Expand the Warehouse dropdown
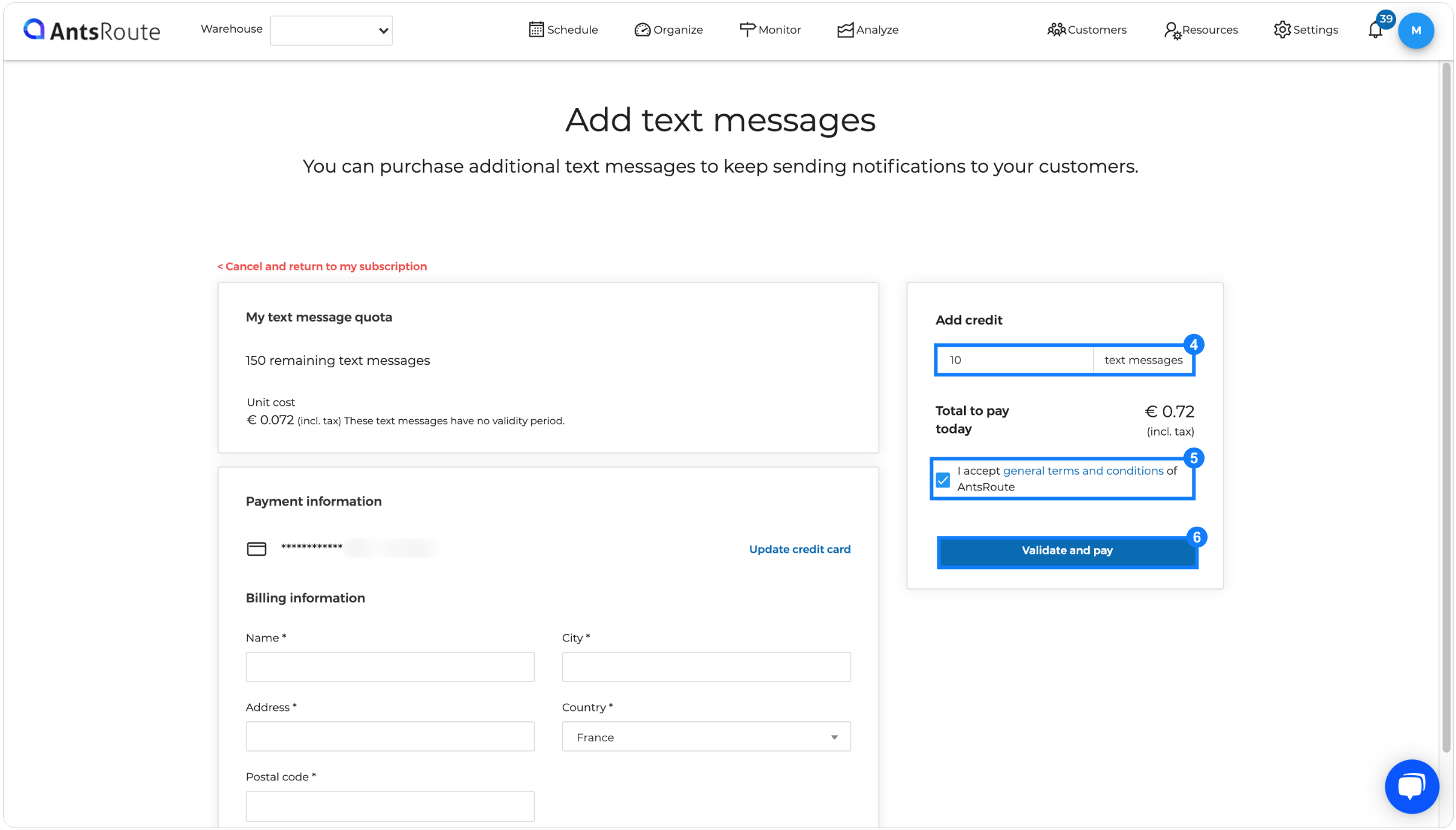 [x=331, y=30]
